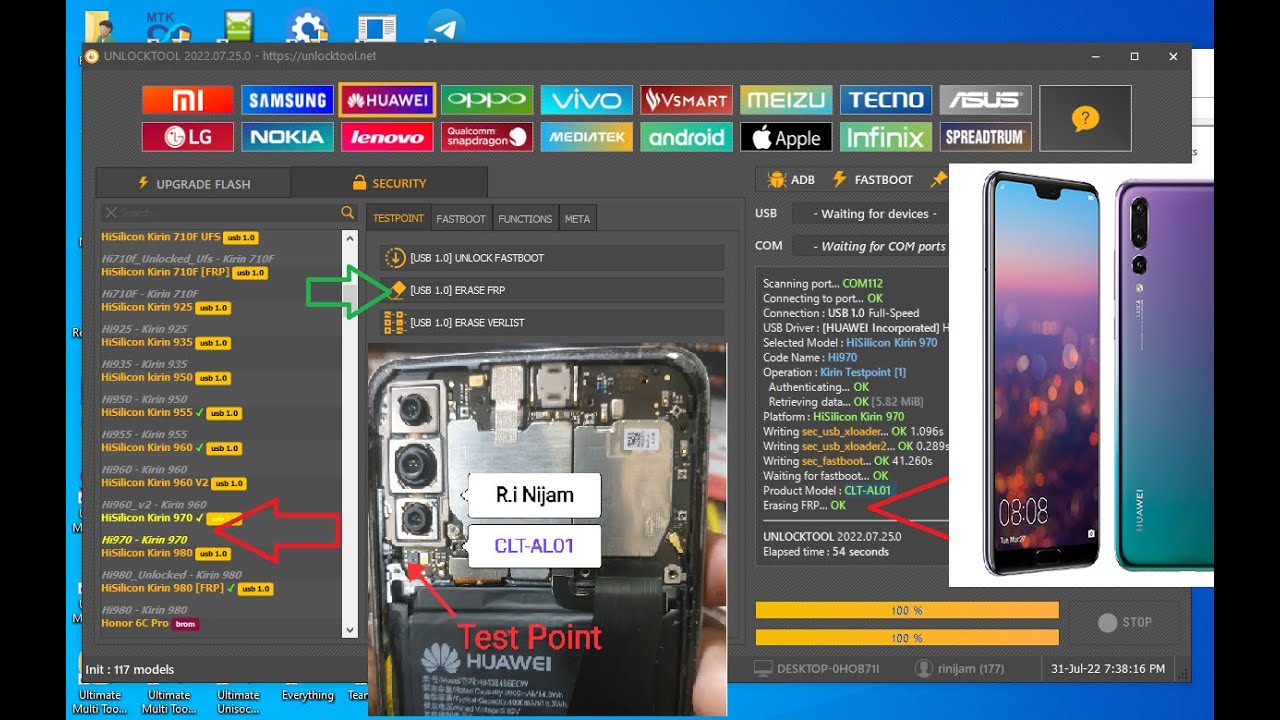
Task: Open the Telegram desktop icon
Action: coord(445,27)
